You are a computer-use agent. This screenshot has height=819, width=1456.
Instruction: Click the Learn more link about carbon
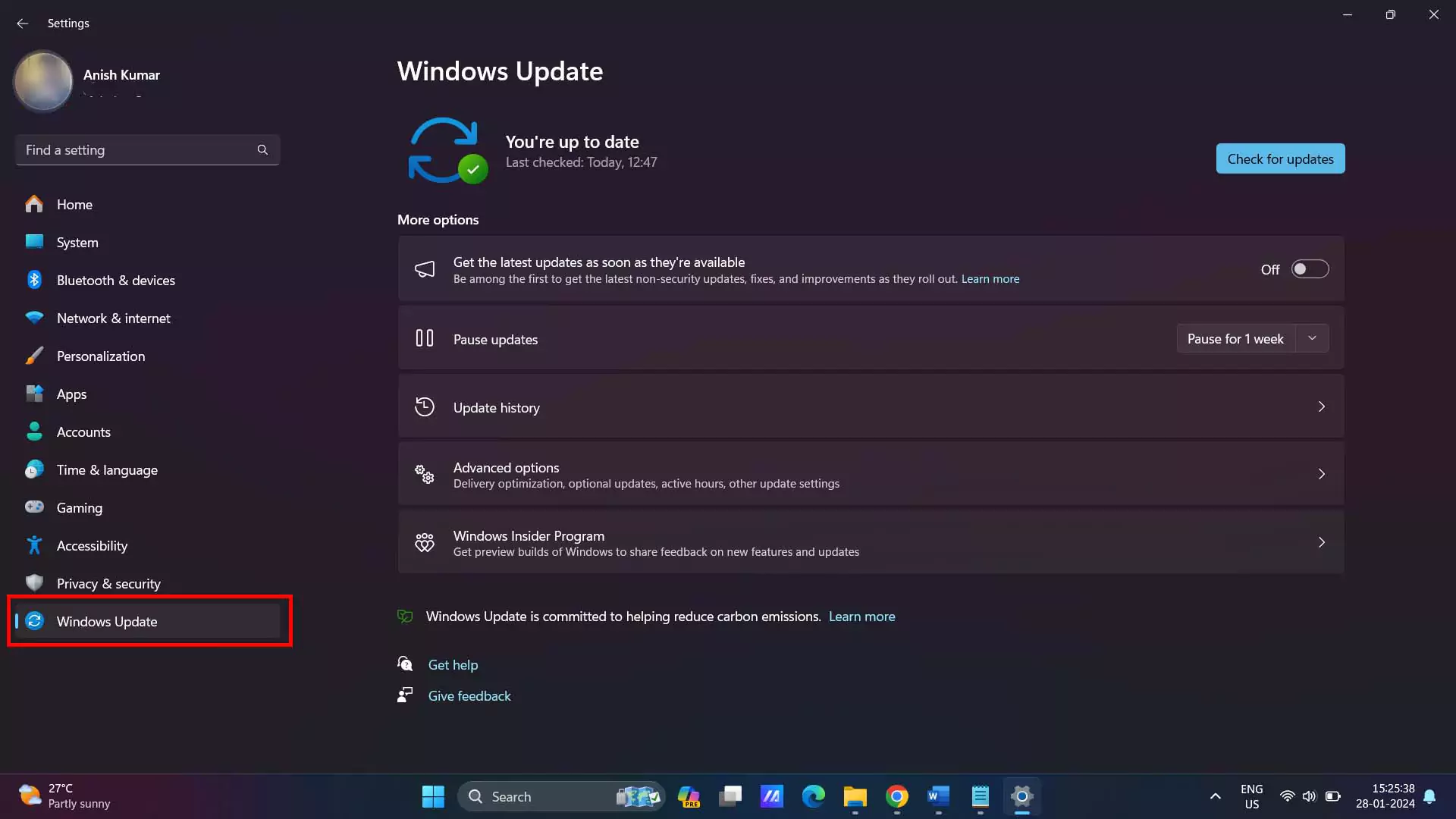pos(862,616)
